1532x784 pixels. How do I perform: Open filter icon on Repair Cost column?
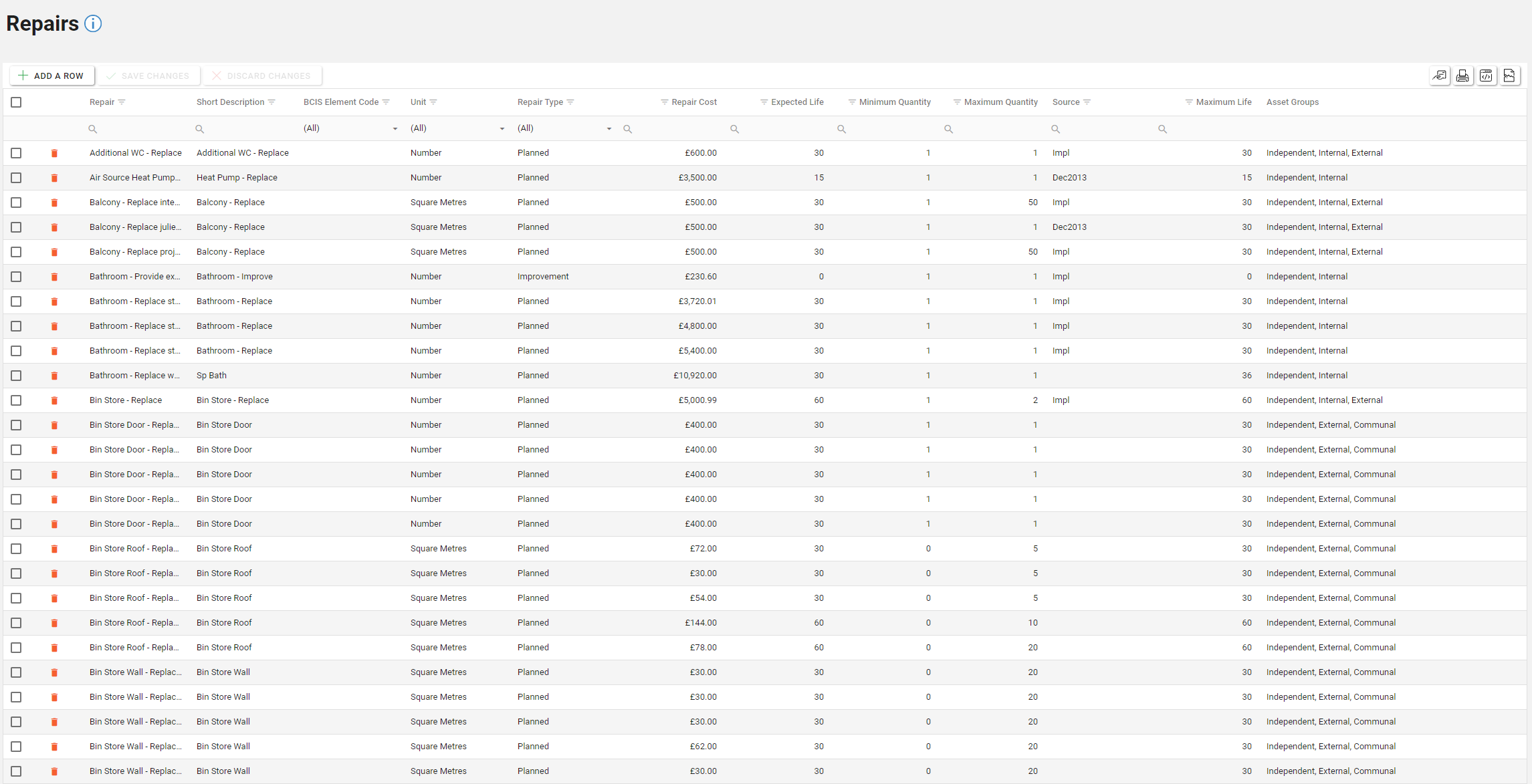click(664, 102)
